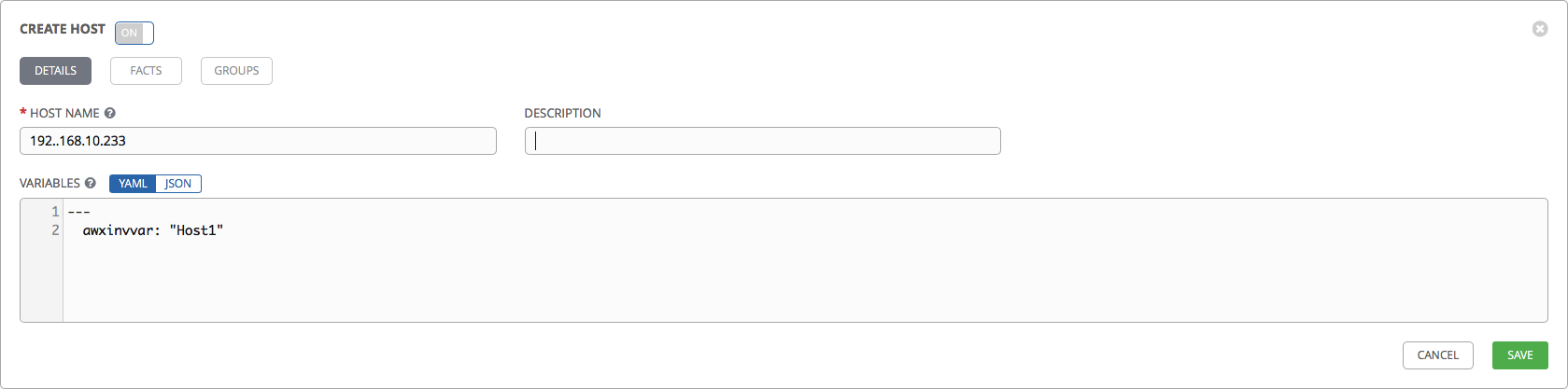Click the Create Host title text

coord(63,29)
